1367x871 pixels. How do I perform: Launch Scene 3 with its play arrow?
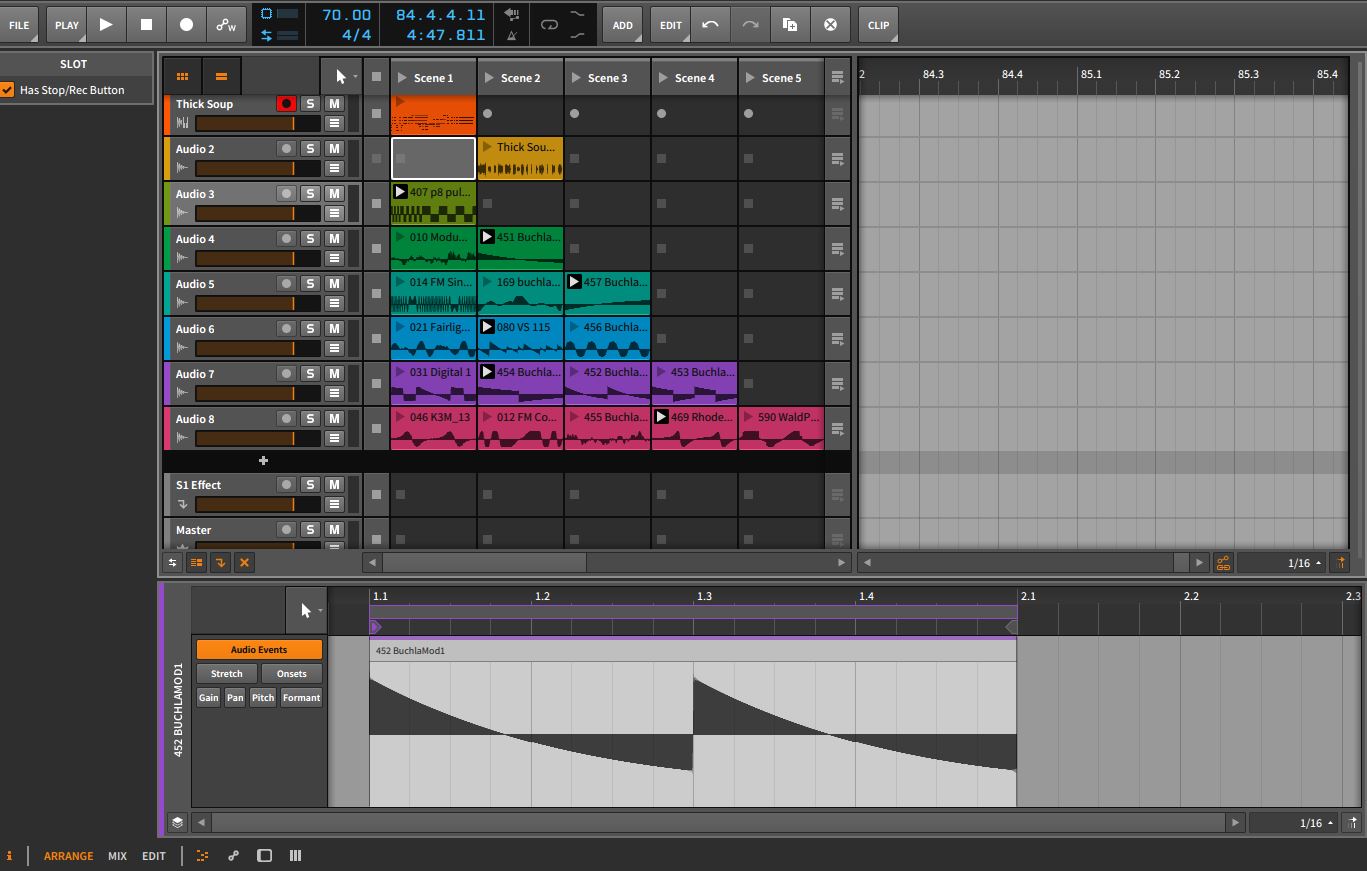576,78
